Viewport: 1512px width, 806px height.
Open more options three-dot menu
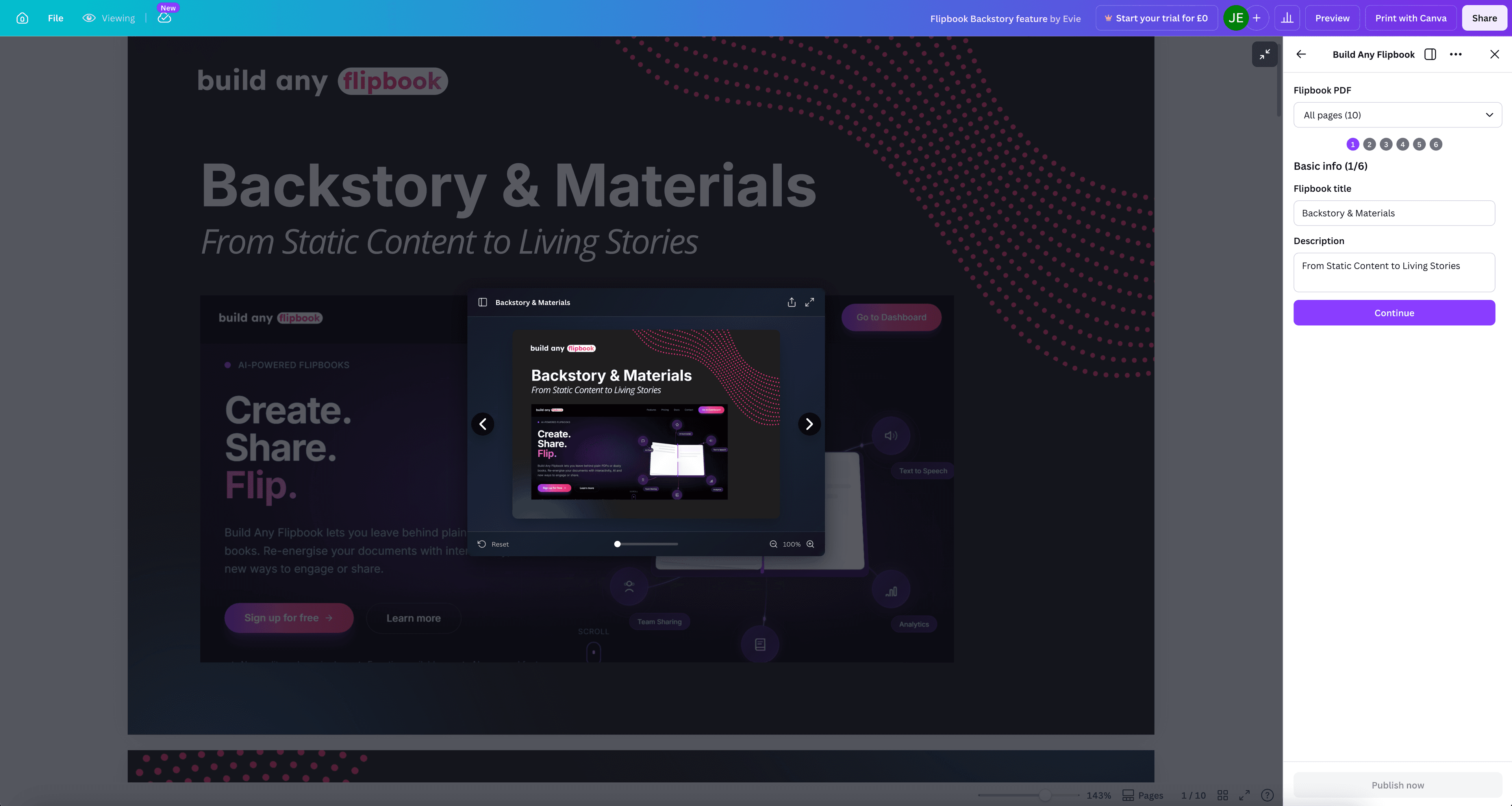tap(1456, 54)
